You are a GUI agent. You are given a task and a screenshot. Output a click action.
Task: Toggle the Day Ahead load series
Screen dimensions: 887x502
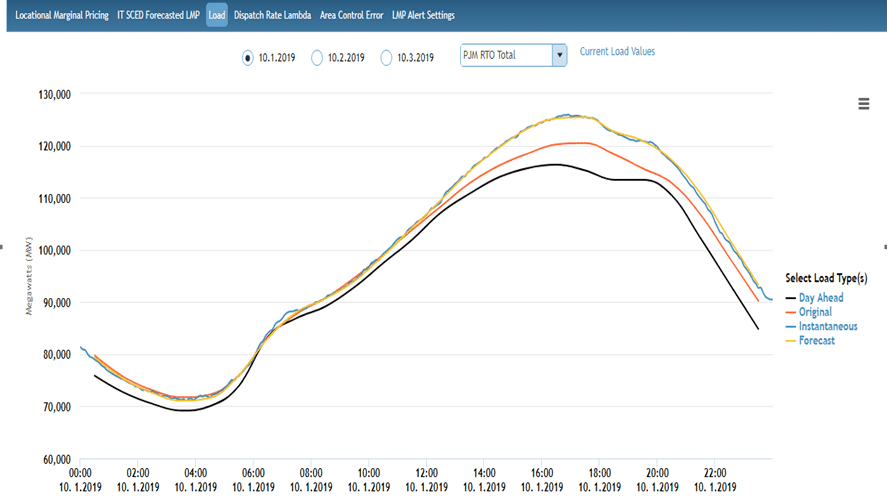pos(820,298)
